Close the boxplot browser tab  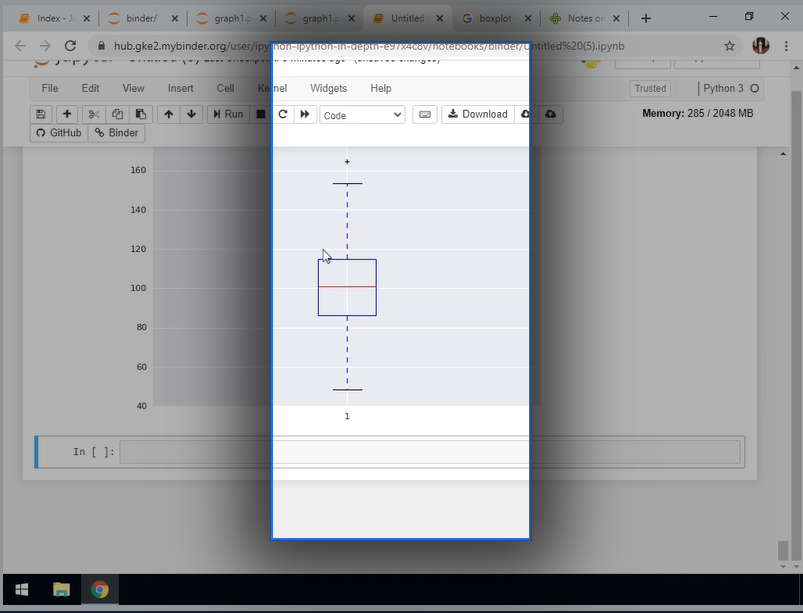pyautogui.click(x=528, y=18)
